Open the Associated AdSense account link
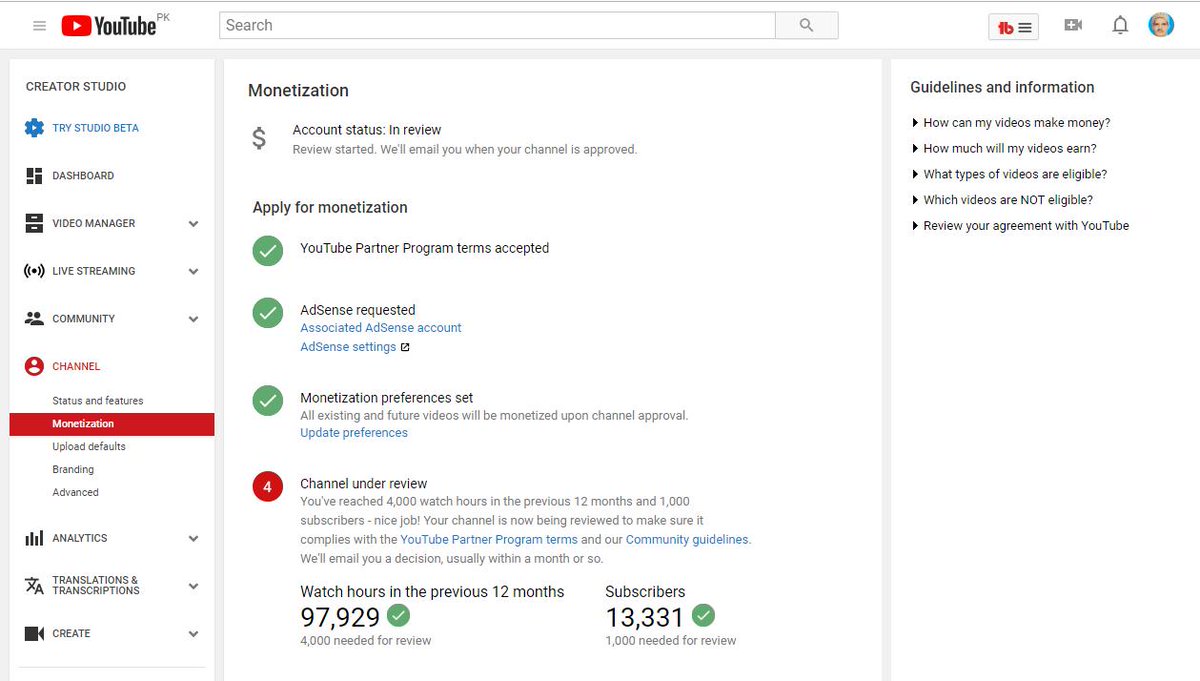 [381, 328]
